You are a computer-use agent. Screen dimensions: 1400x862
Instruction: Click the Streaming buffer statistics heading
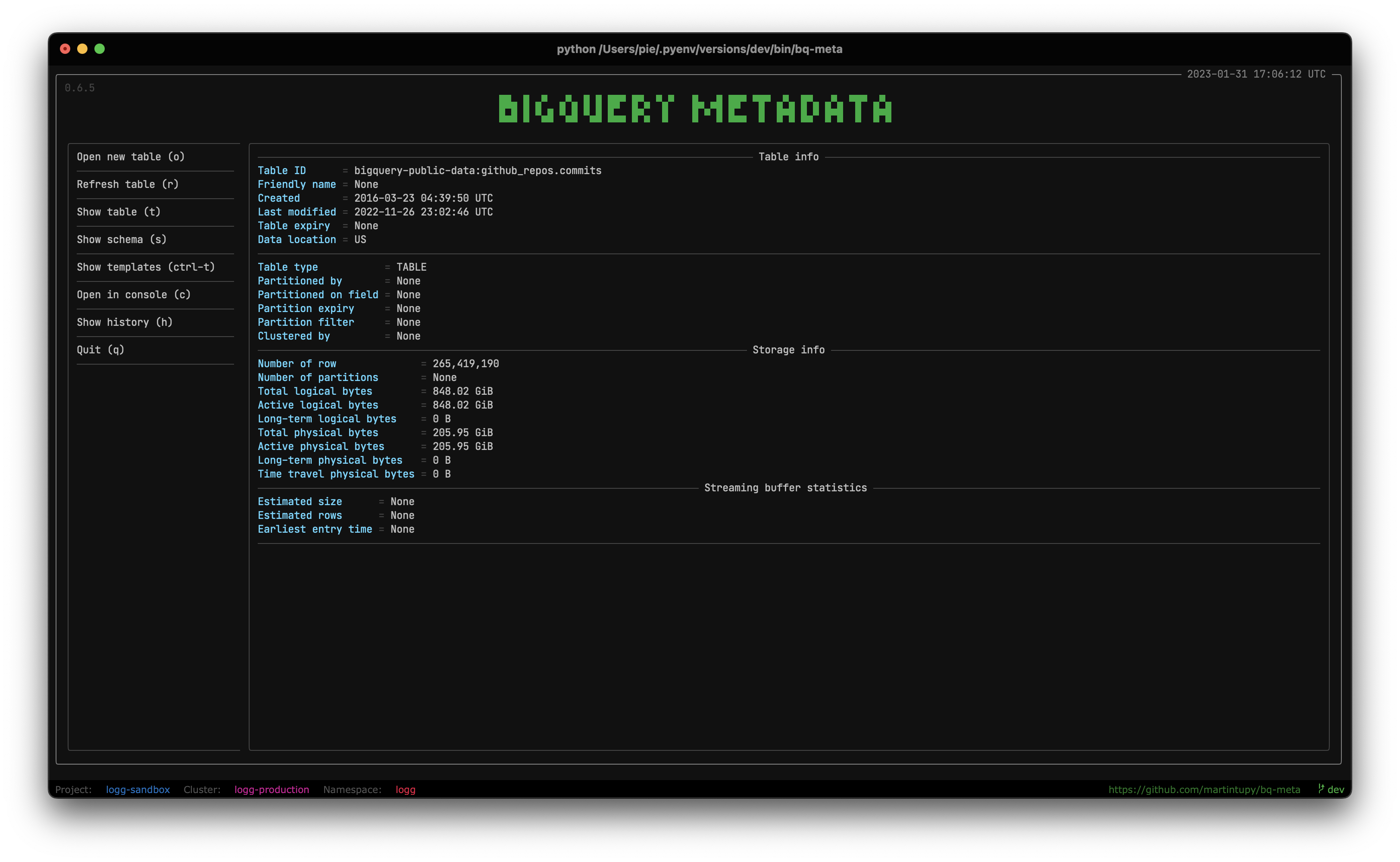pyautogui.click(x=785, y=488)
